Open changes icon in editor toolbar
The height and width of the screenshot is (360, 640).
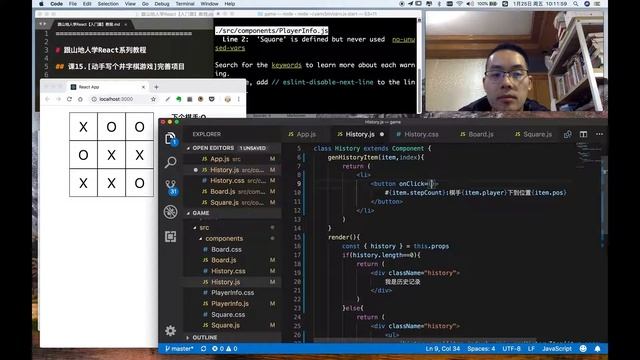tap(567, 134)
